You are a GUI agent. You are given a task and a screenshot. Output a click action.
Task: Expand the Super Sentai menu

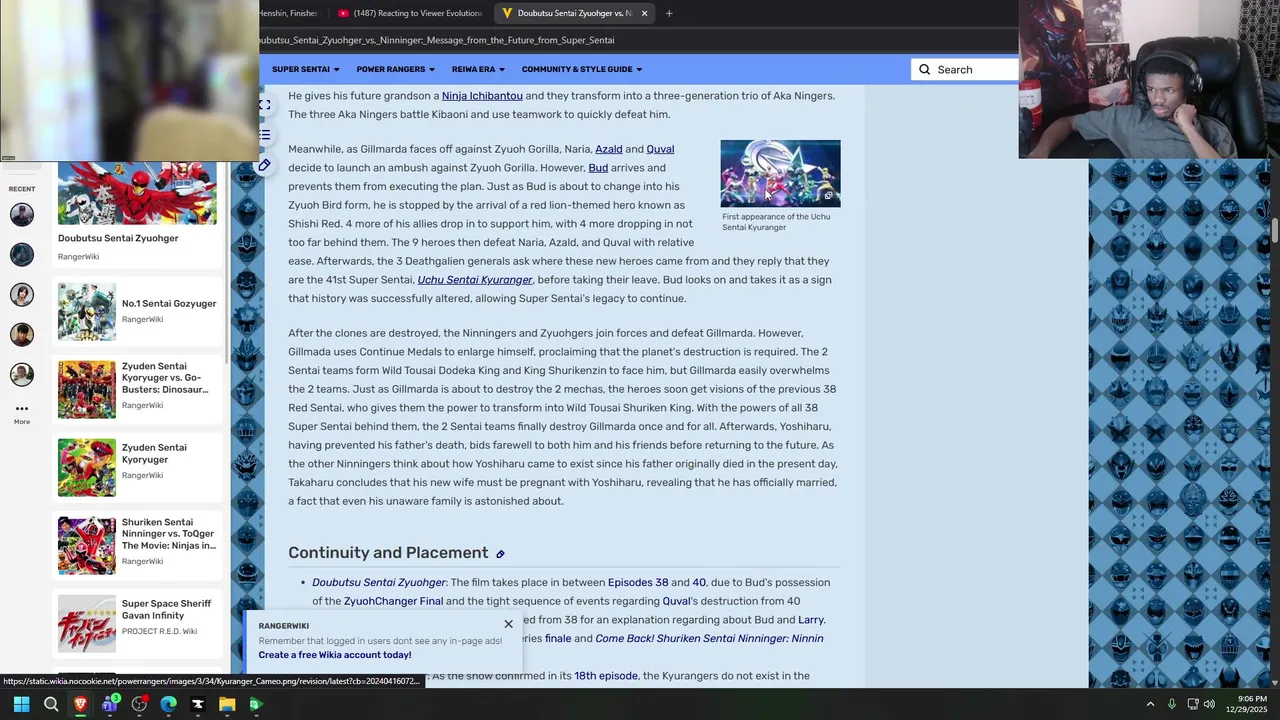305,69
